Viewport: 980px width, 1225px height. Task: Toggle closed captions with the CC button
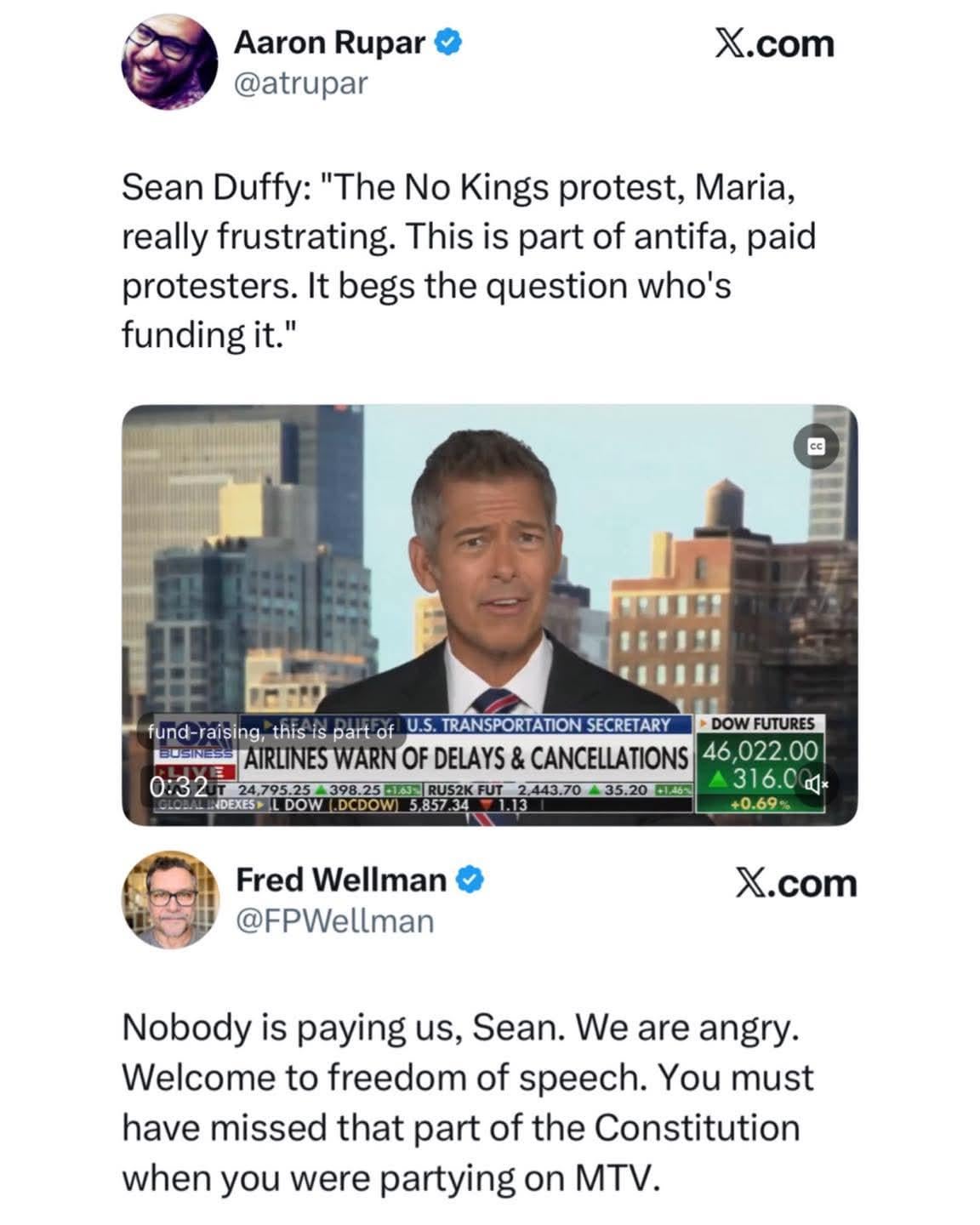click(x=817, y=446)
